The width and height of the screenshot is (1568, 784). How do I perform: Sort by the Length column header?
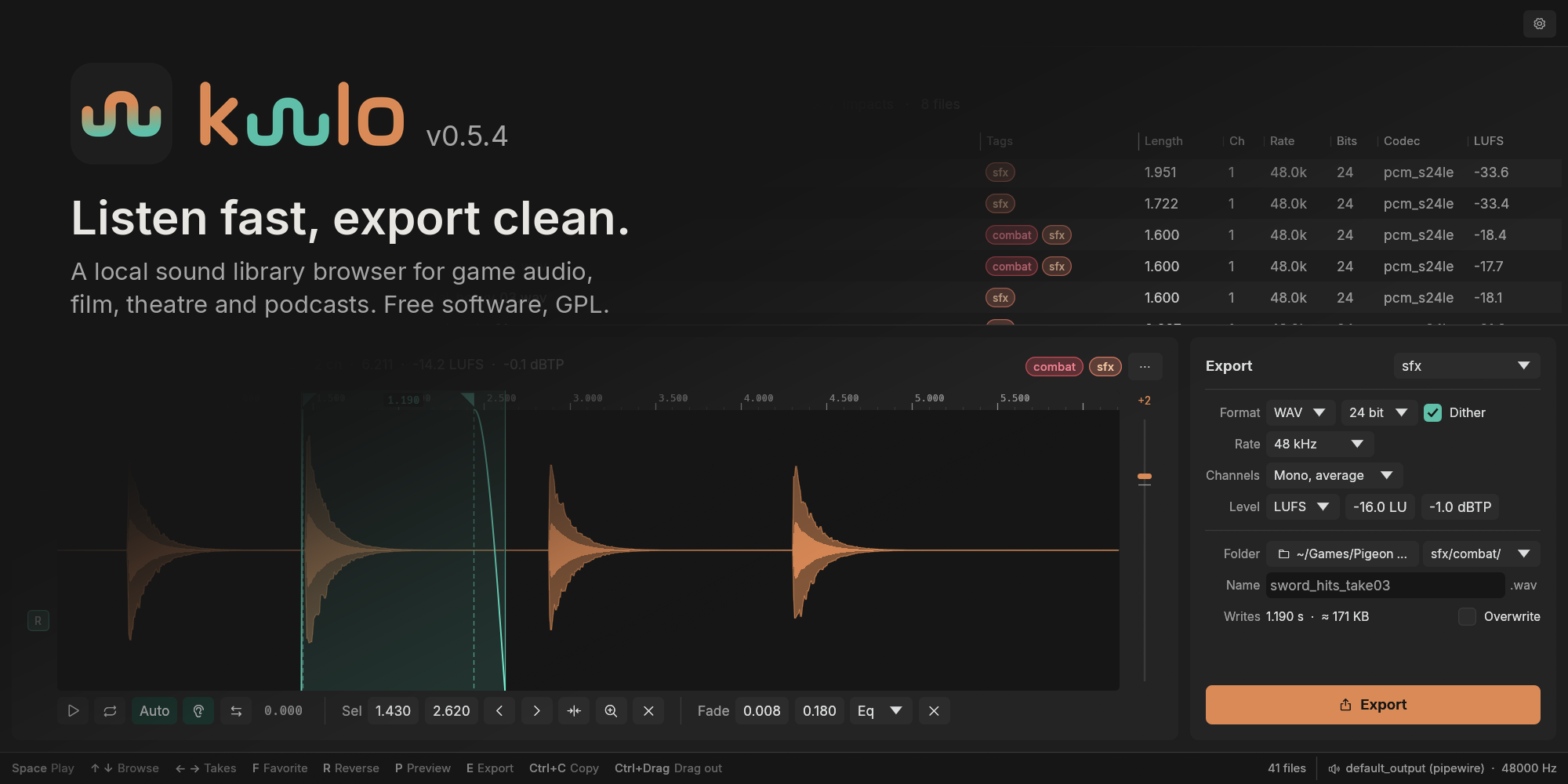click(x=1163, y=141)
